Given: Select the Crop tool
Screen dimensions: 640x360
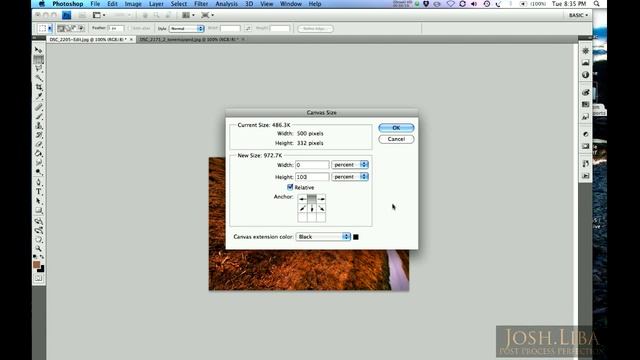Looking at the screenshot, I should (38, 87).
